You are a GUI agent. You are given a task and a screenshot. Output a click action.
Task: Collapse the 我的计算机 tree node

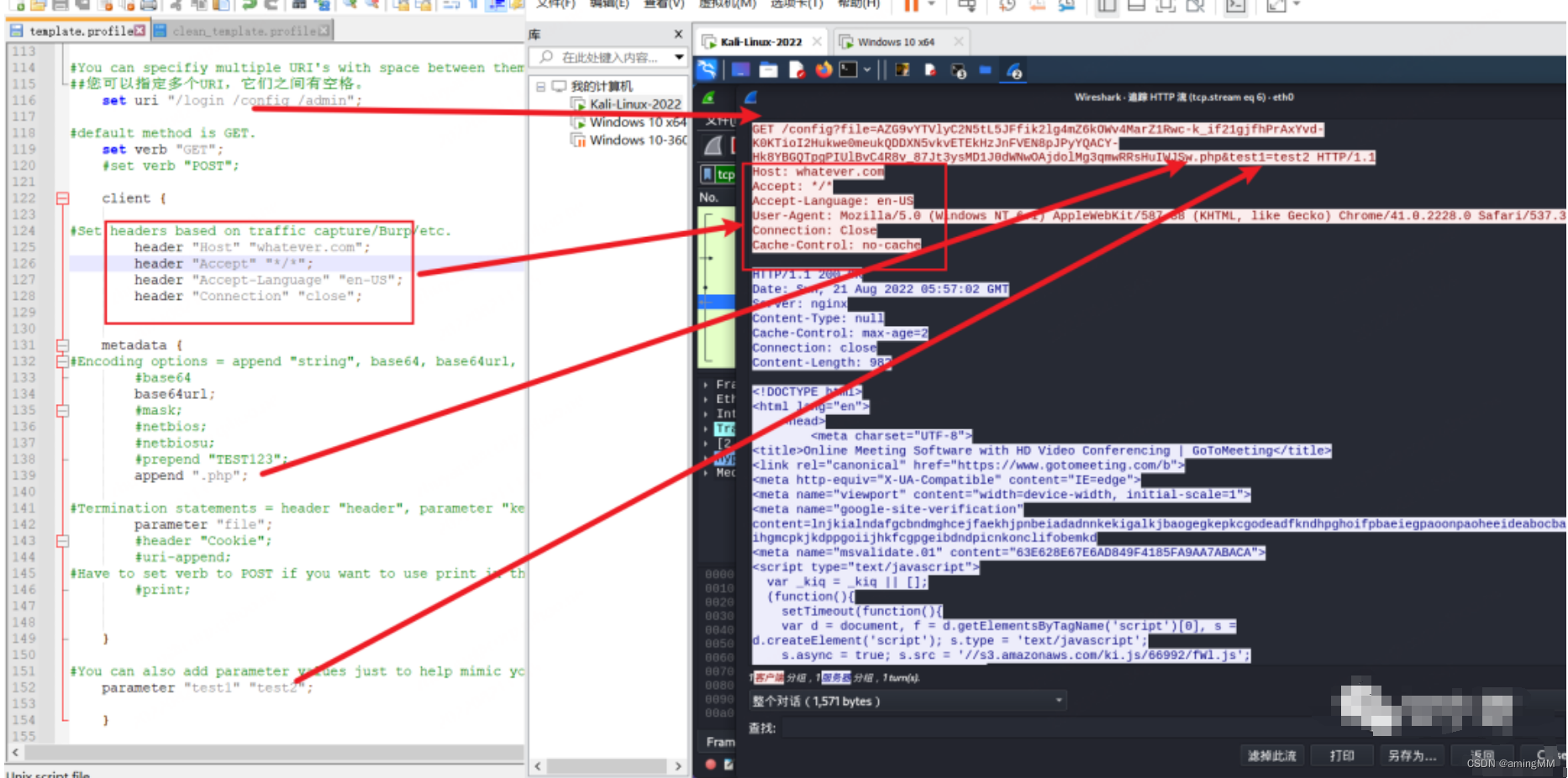click(540, 87)
